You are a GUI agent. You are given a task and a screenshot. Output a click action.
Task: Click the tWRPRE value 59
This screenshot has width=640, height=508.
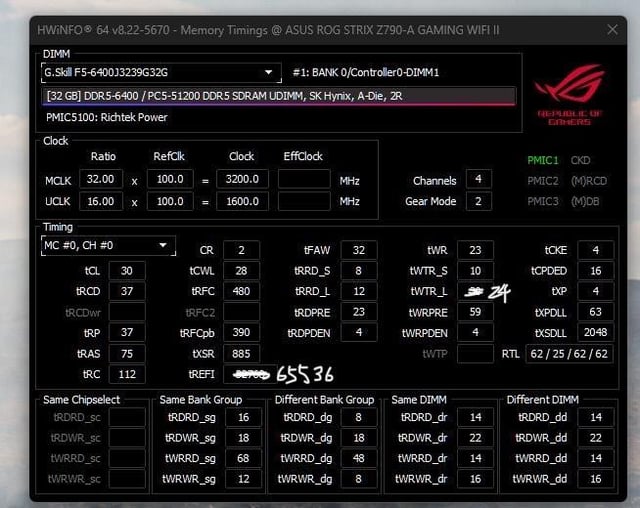tap(476, 312)
